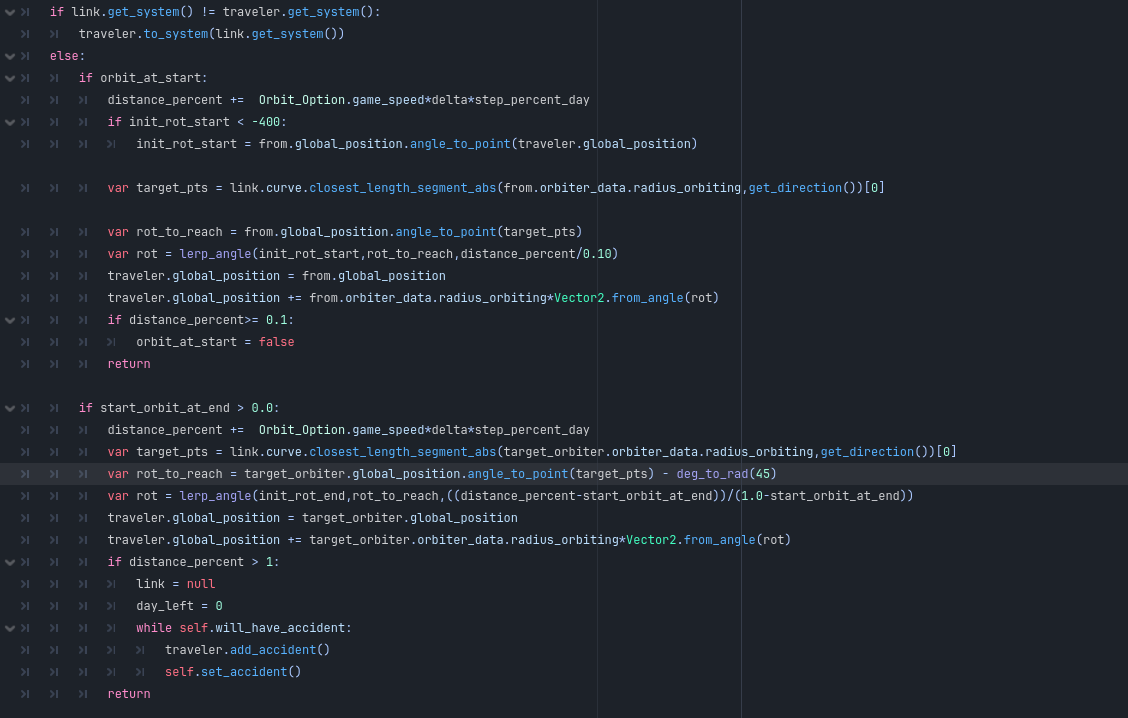Click the 'false' keyword
This screenshot has height=718, width=1128.
[276, 342]
